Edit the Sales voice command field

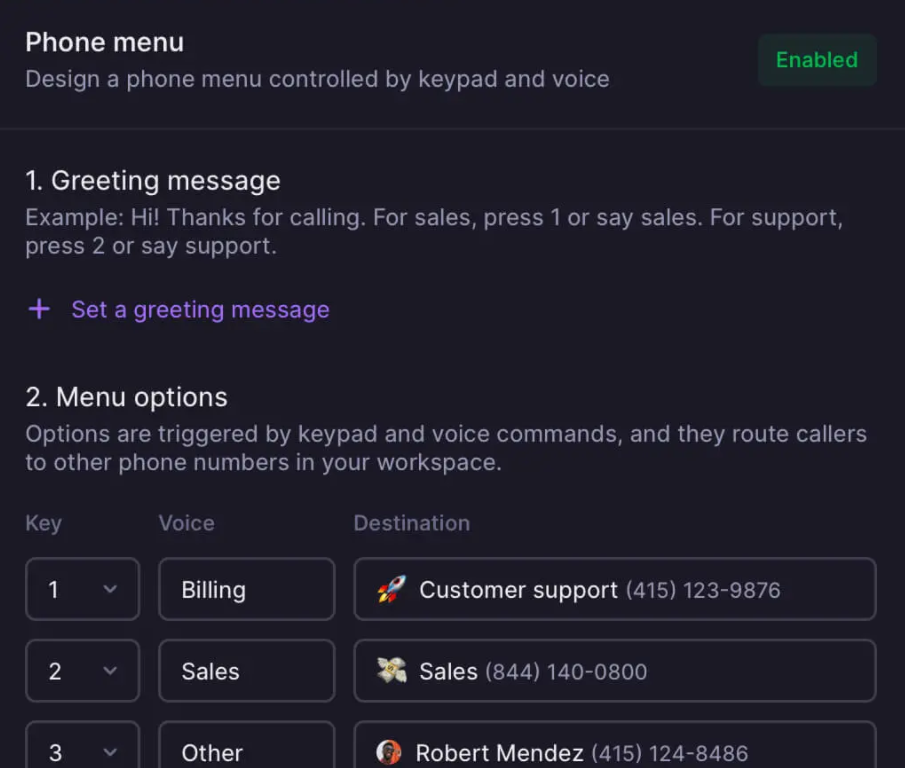(246, 671)
